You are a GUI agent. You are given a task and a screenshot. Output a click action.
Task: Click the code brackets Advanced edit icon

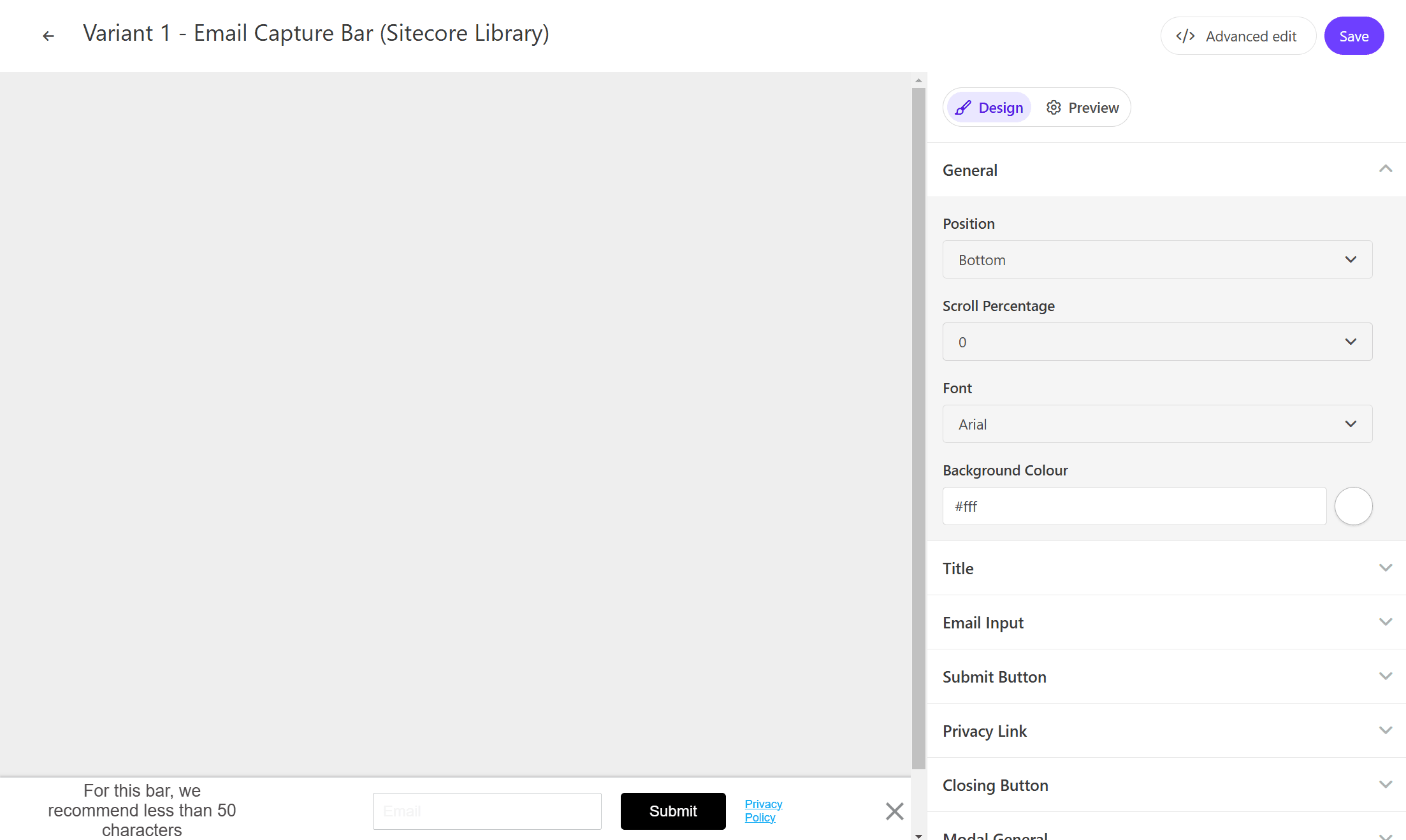tap(1185, 36)
